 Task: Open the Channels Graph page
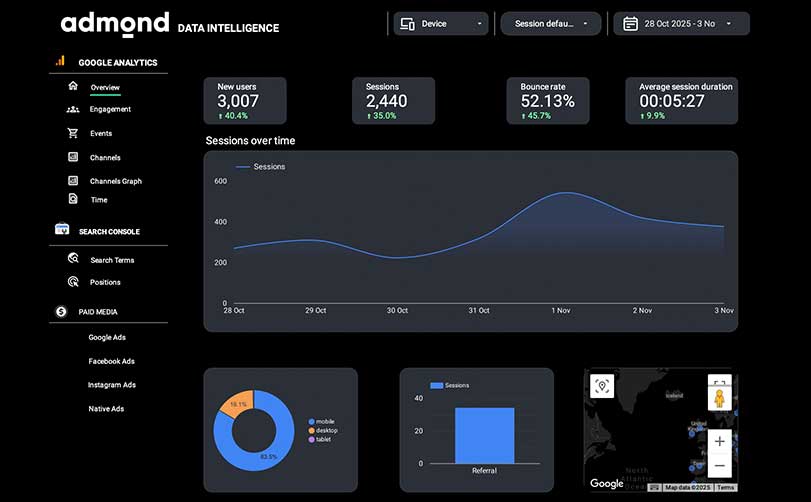[x=115, y=181]
